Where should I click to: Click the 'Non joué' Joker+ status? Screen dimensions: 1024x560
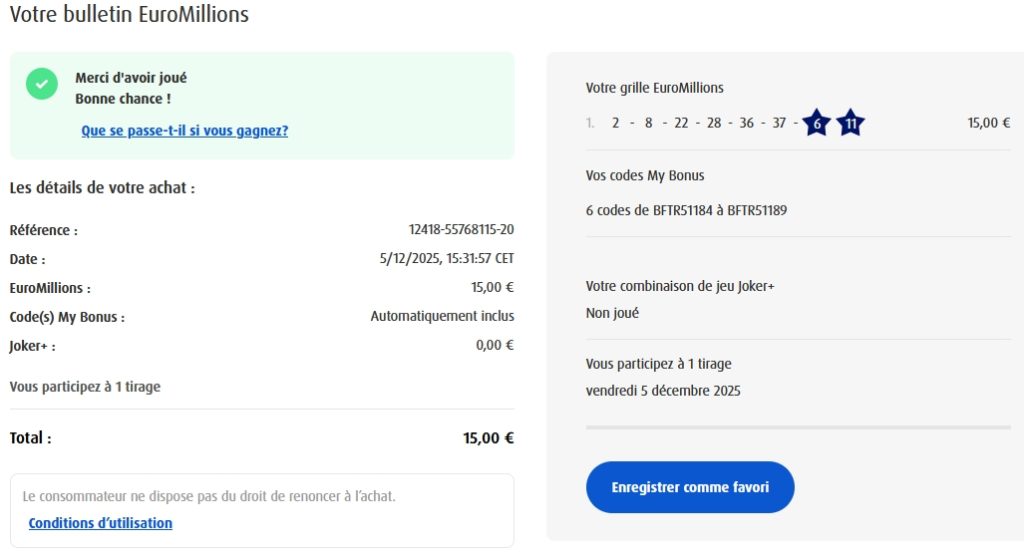click(612, 313)
